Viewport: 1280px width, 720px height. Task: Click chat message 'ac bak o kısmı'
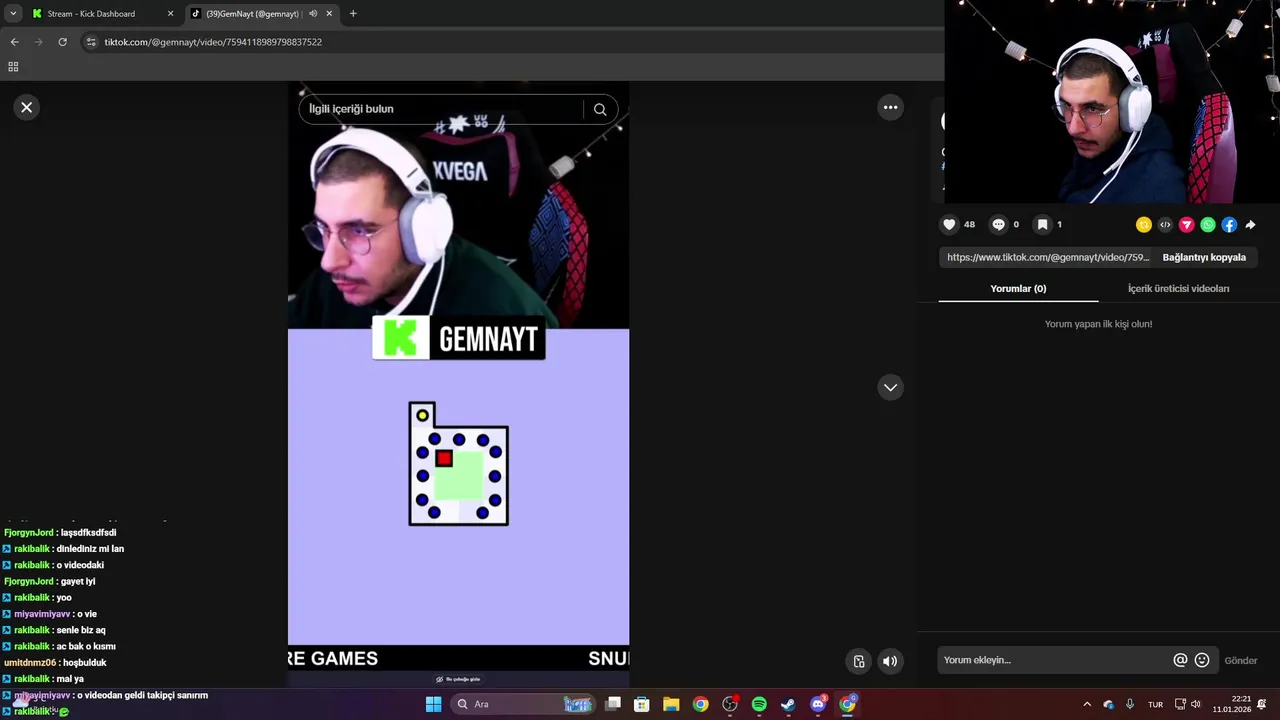[x=86, y=646]
